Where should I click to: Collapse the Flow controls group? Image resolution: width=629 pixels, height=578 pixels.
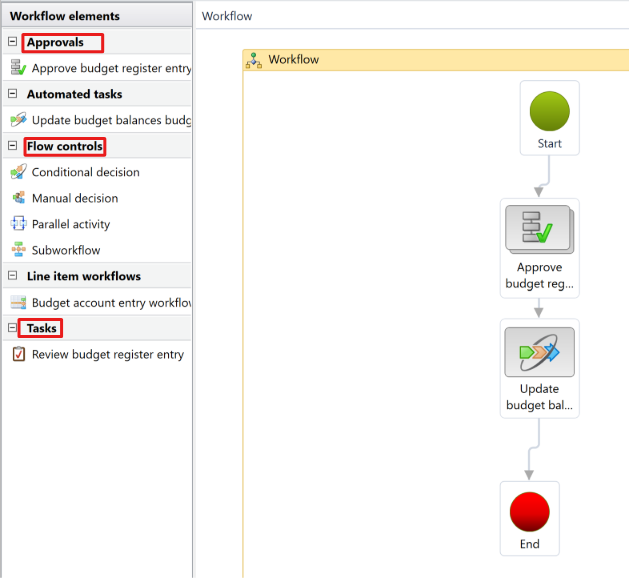(12, 145)
